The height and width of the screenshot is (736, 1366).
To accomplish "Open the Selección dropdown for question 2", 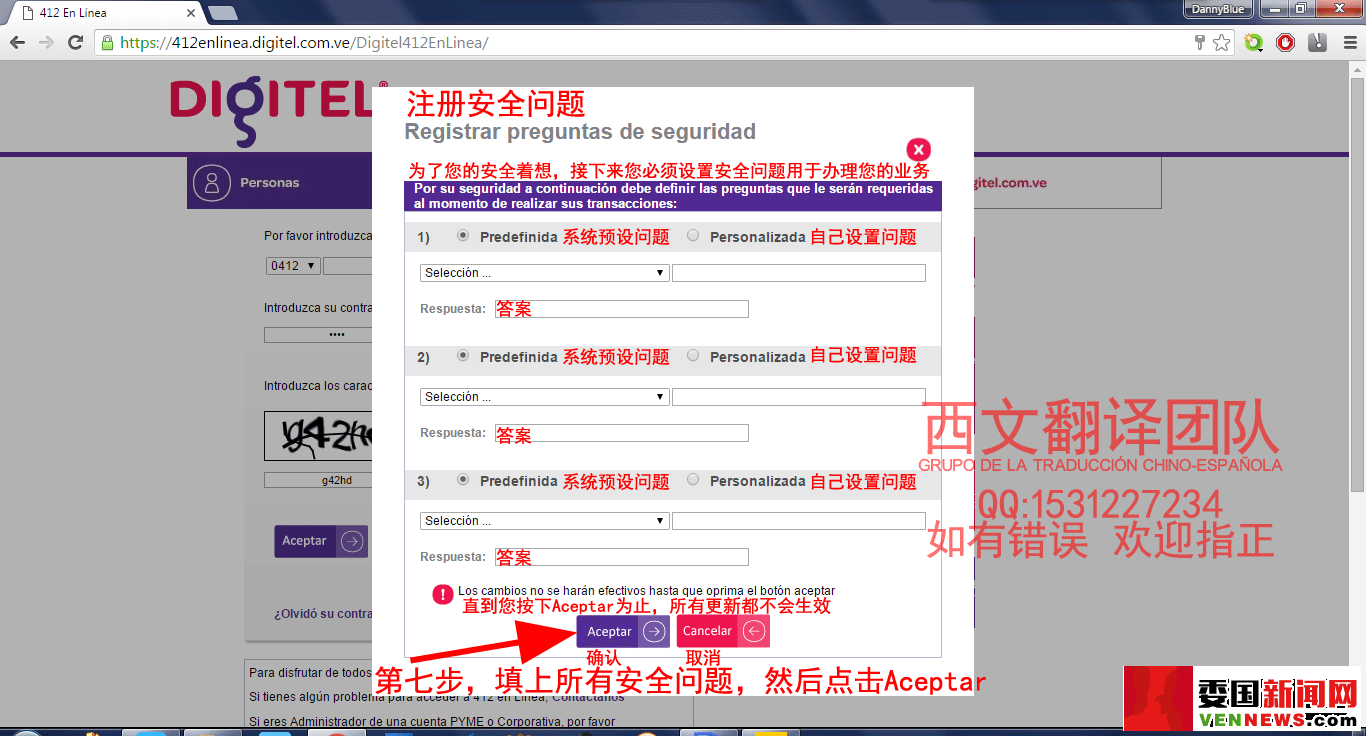I will (544, 397).
